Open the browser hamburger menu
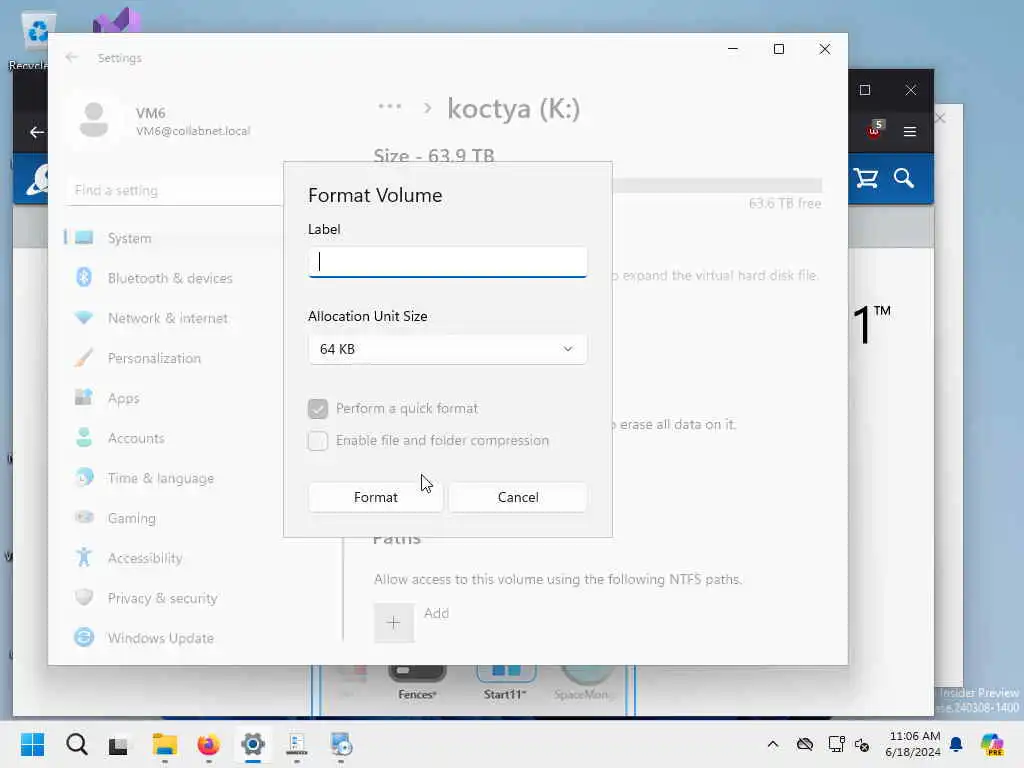Image resolution: width=1024 pixels, height=768 pixels. (910, 132)
